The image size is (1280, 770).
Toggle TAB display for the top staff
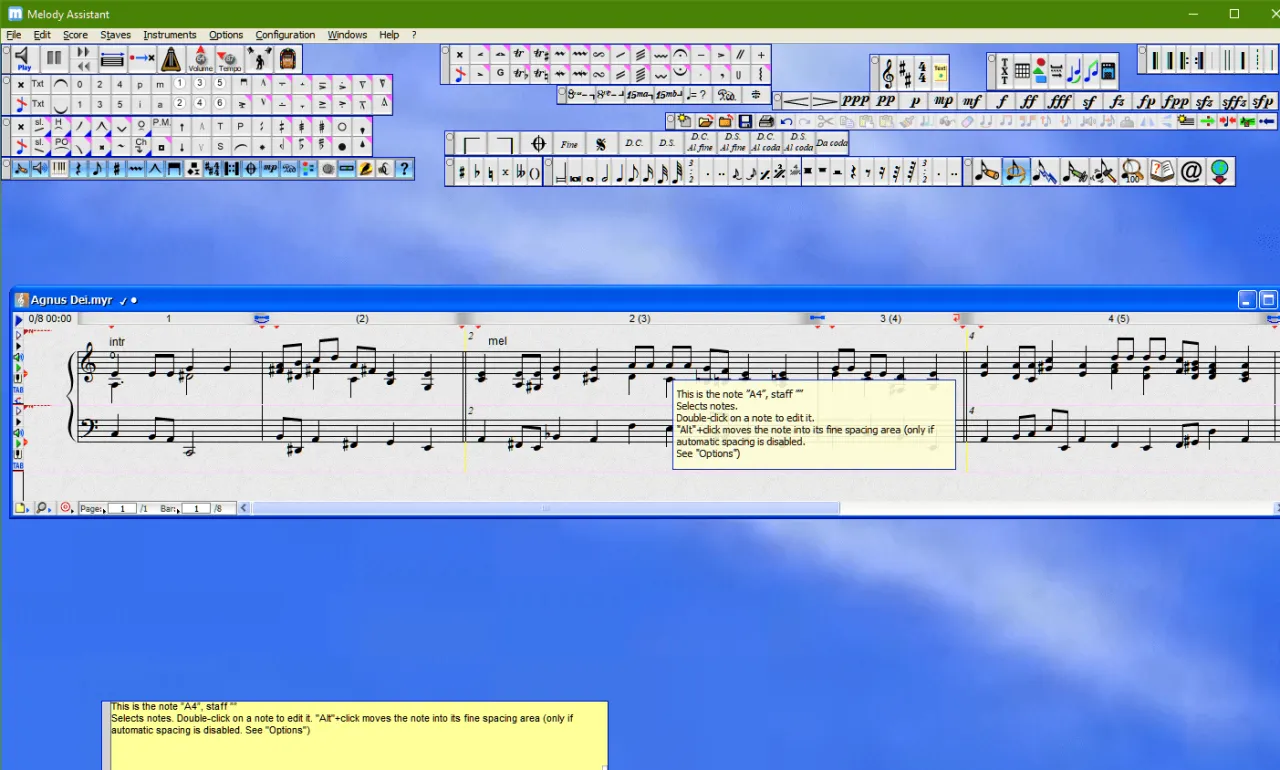point(18,390)
